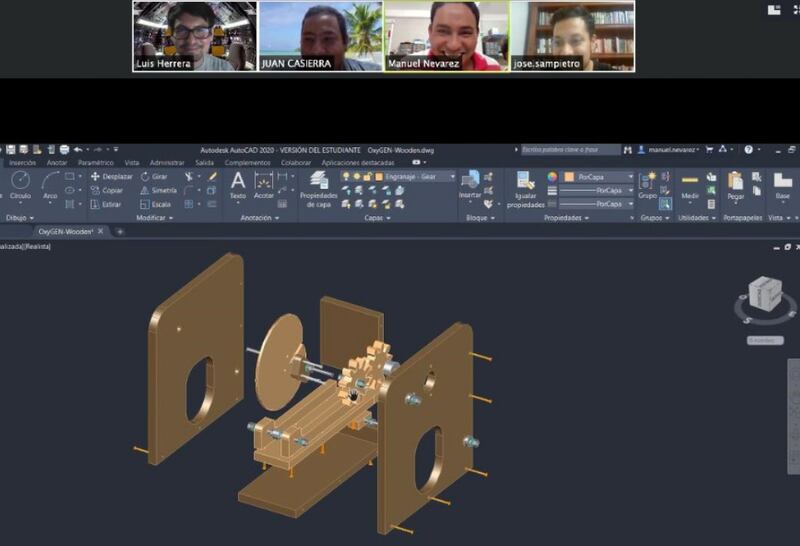Screen dimensions: 800x546
Task: Switch to the Vista ribbon tab
Action: (132, 163)
